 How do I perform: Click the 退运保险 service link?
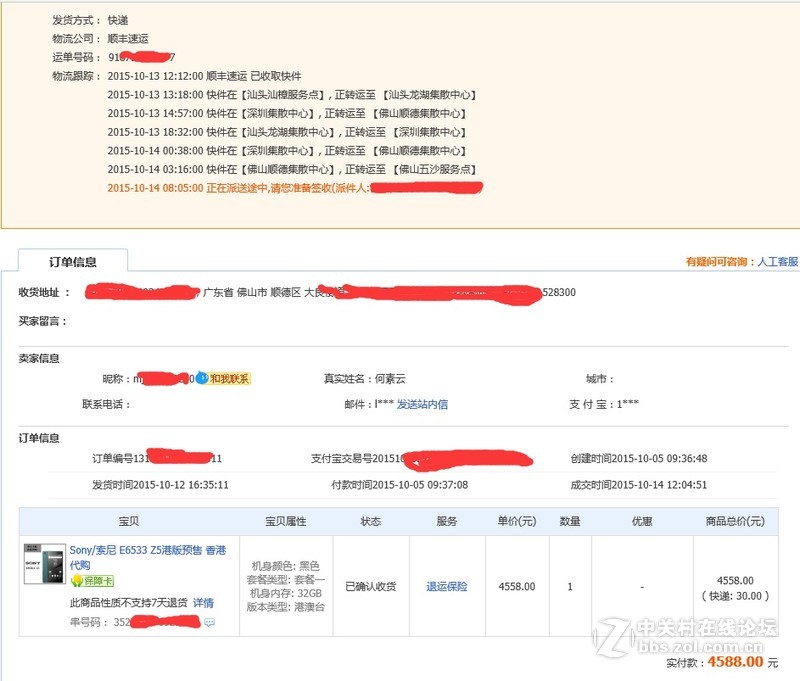(x=446, y=587)
